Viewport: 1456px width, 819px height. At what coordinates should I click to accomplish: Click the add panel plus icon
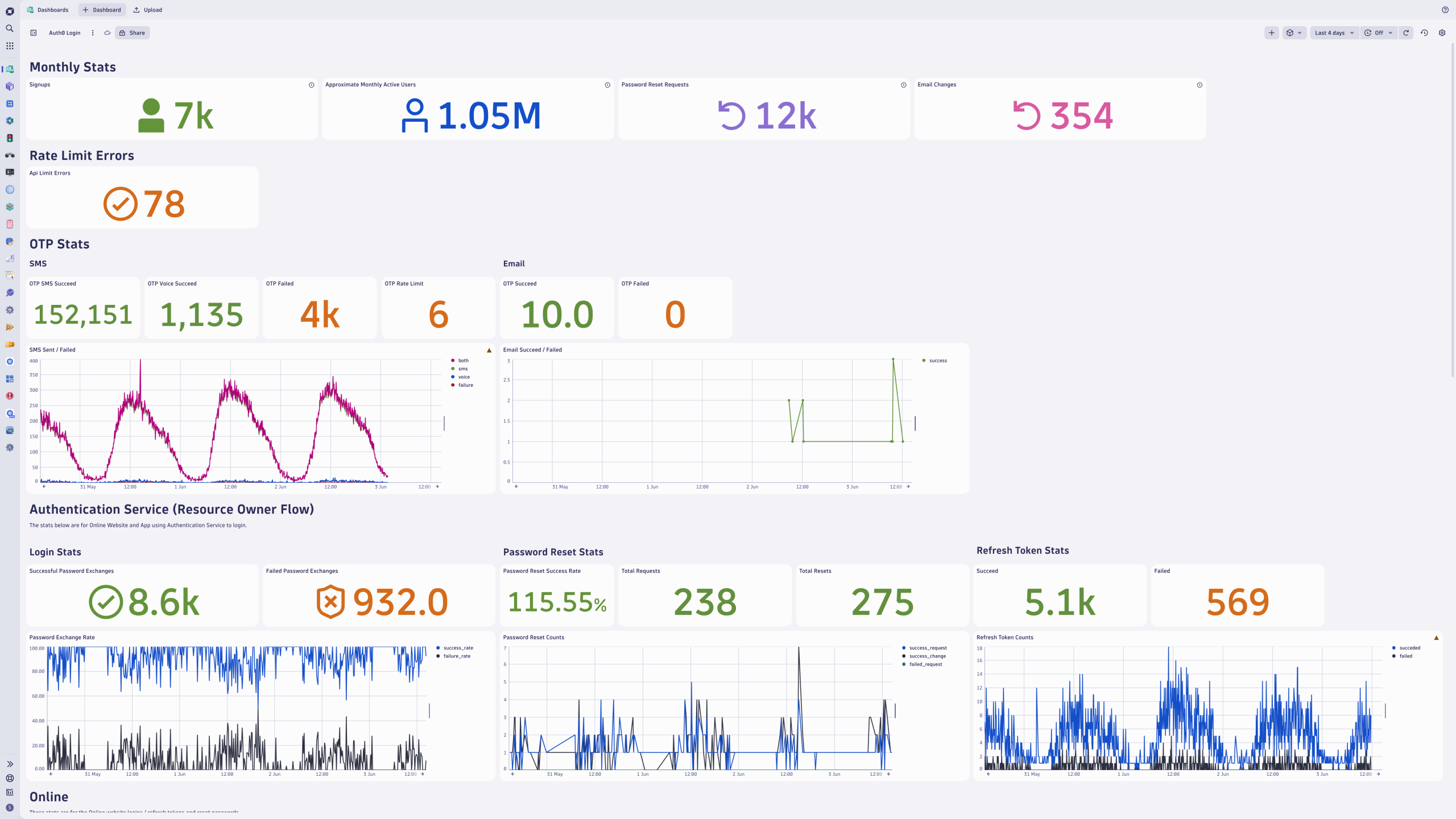(1272, 32)
